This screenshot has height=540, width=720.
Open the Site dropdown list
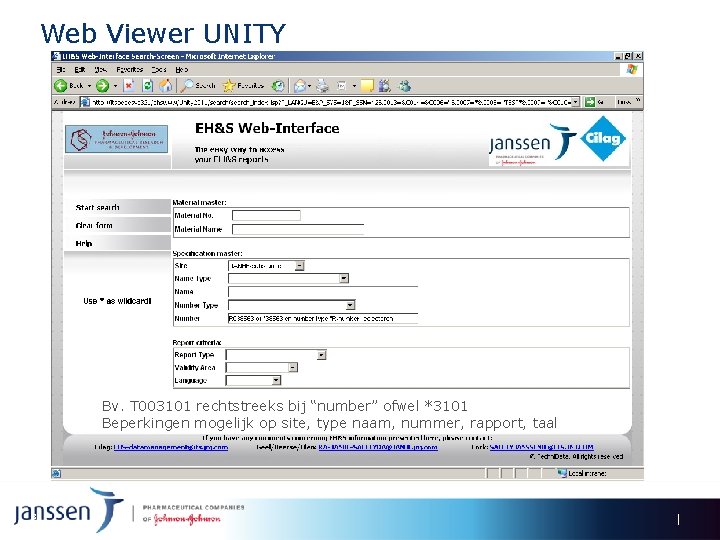(299, 266)
